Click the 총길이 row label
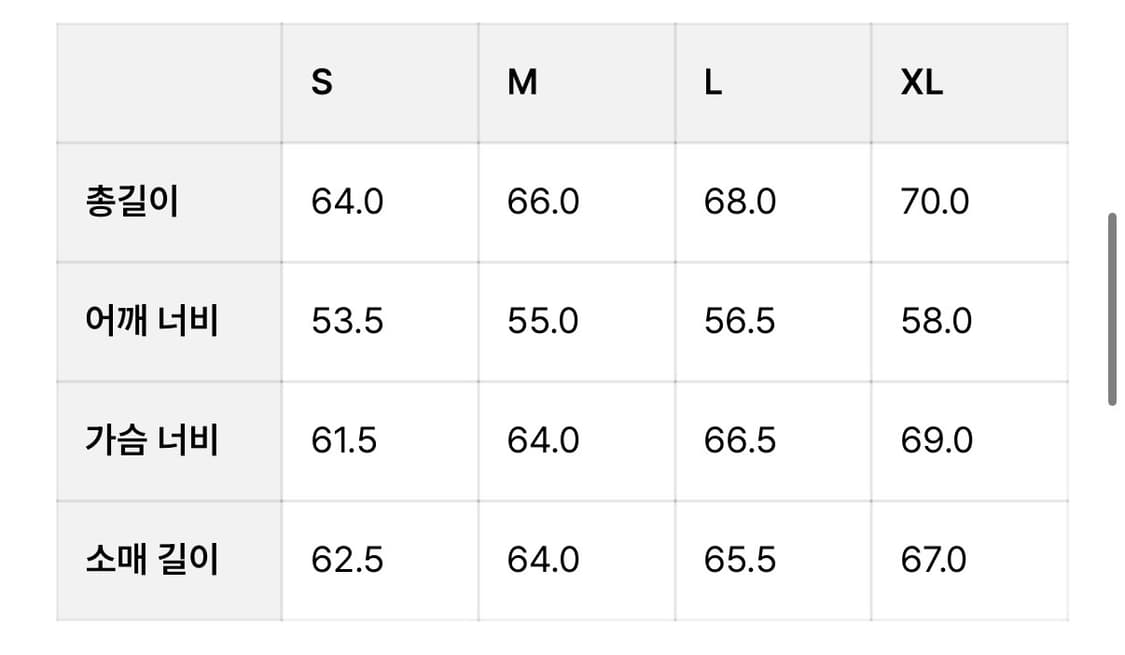 click(x=132, y=202)
